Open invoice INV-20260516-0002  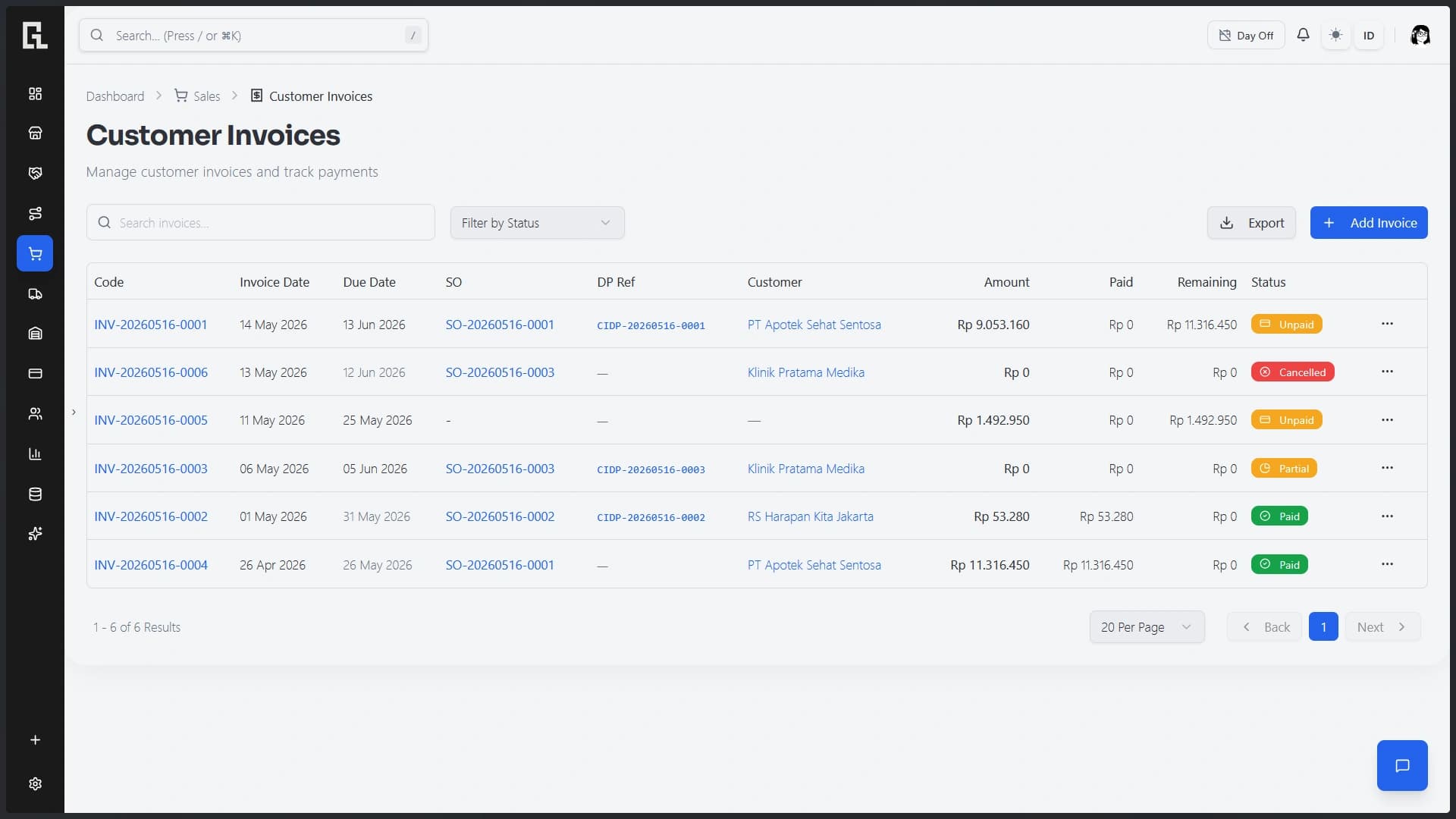coord(150,516)
